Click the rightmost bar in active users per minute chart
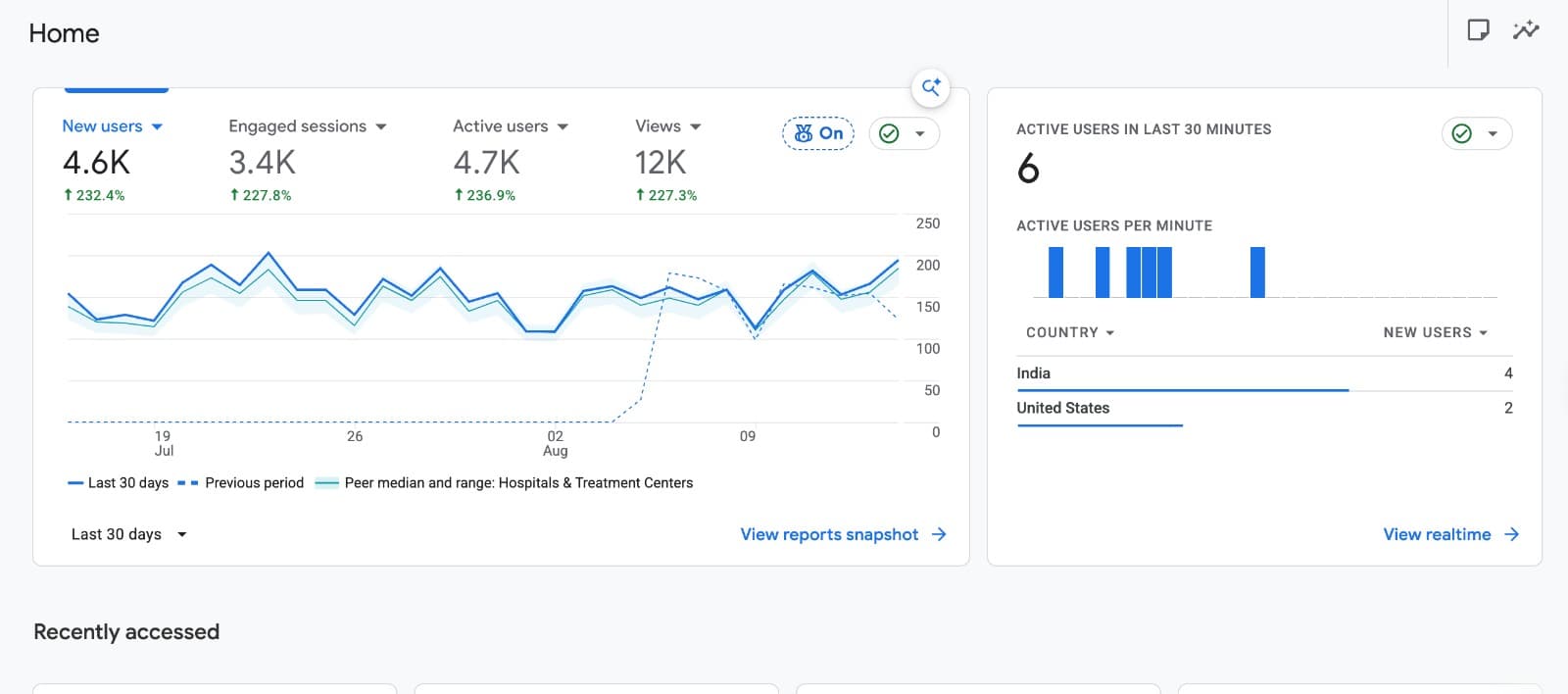The width and height of the screenshot is (1568, 694). pos(1257,273)
